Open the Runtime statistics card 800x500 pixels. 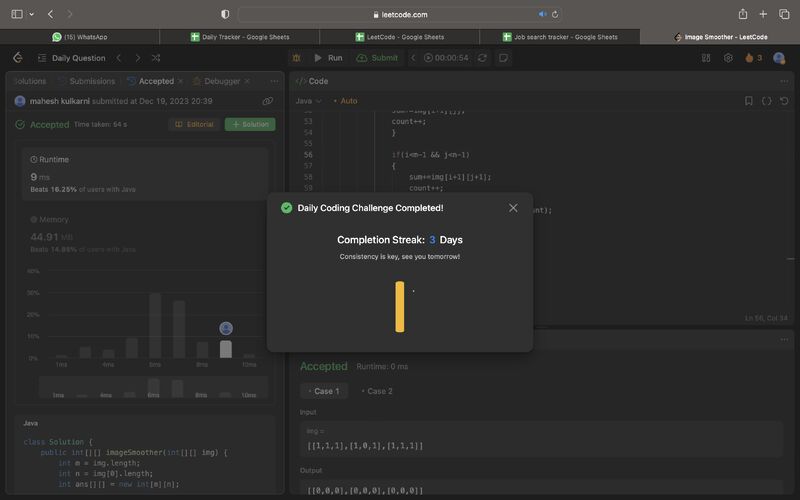tap(145, 174)
